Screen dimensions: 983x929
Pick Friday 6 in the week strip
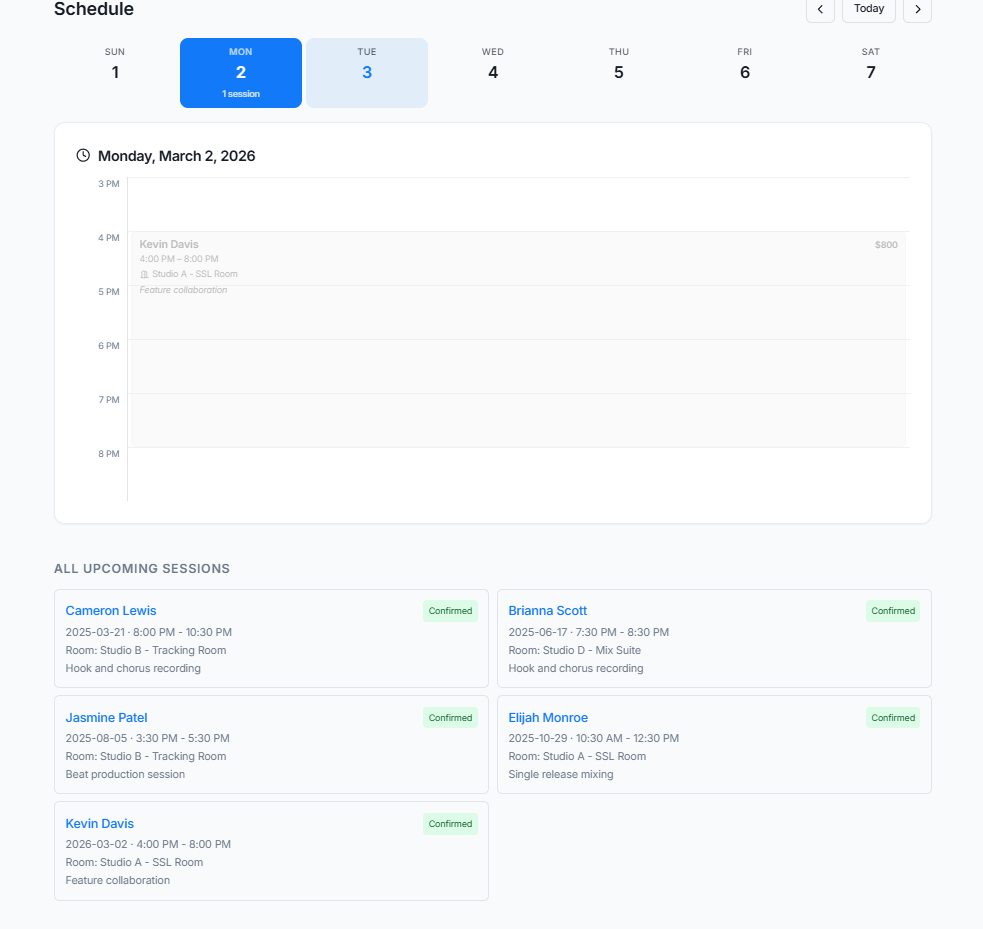745,73
